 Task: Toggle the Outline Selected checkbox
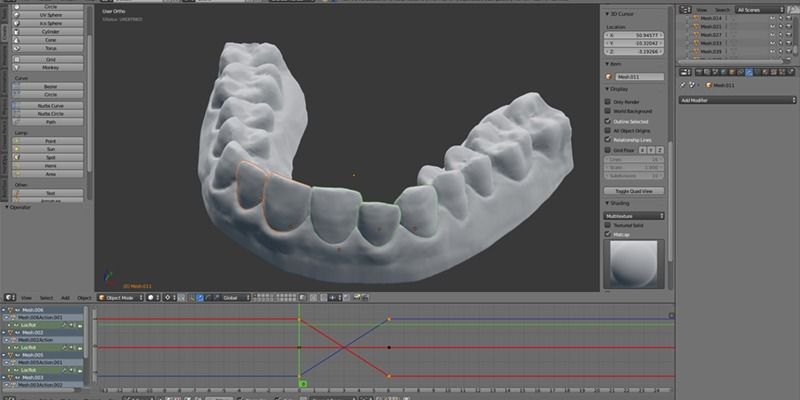click(607, 121)
